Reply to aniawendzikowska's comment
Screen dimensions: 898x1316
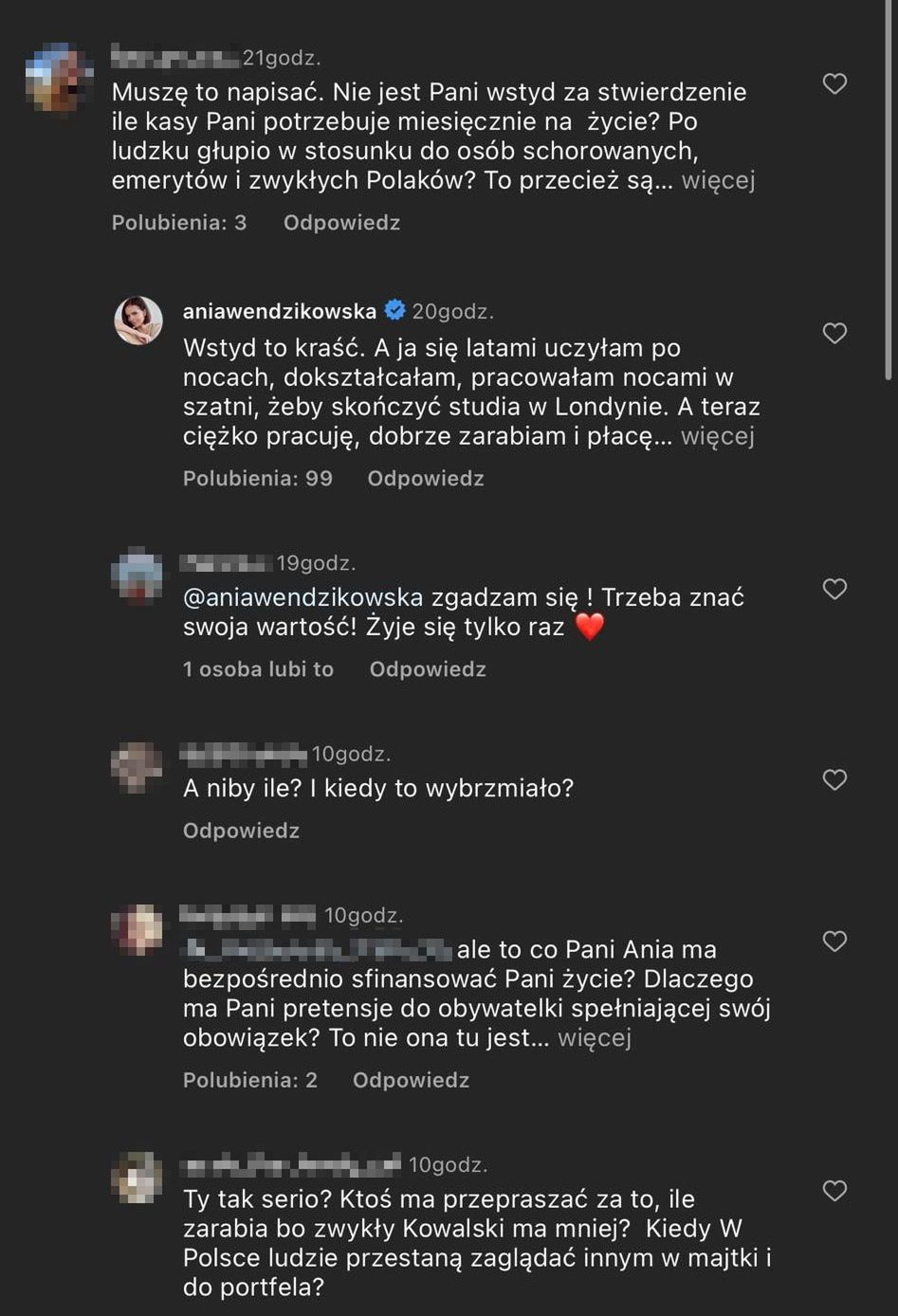(x=426, y=479)
